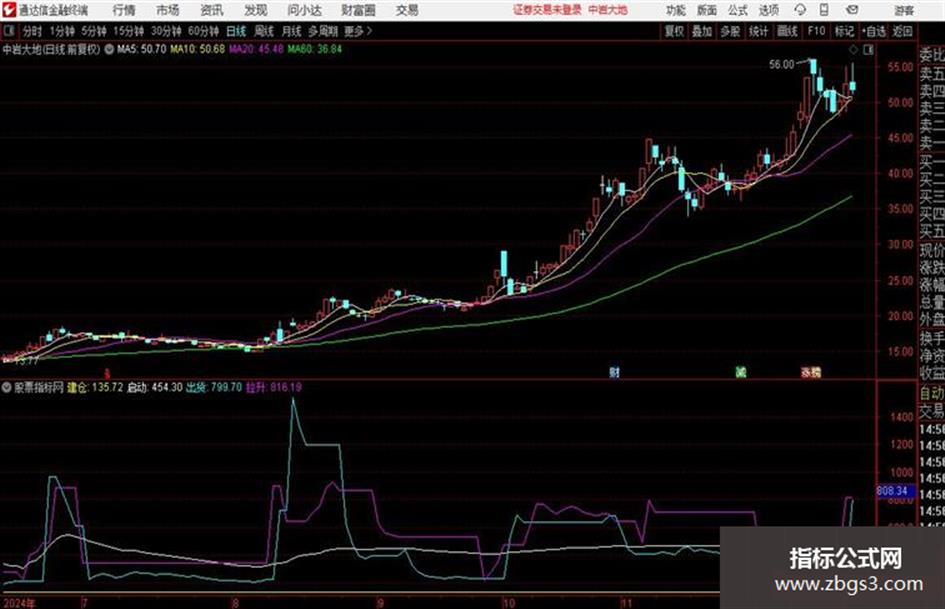Open the 版面 menu
This screenshot has height=609, width=945.
707,10
